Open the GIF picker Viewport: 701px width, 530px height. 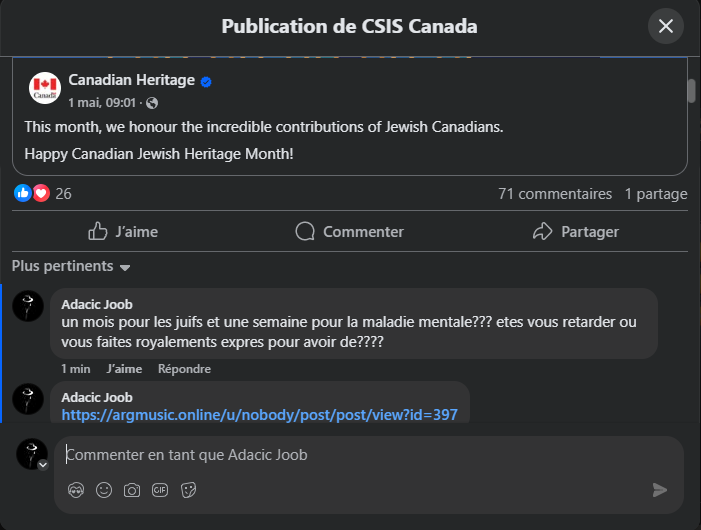pyautogui.click(x=160, y=490)
